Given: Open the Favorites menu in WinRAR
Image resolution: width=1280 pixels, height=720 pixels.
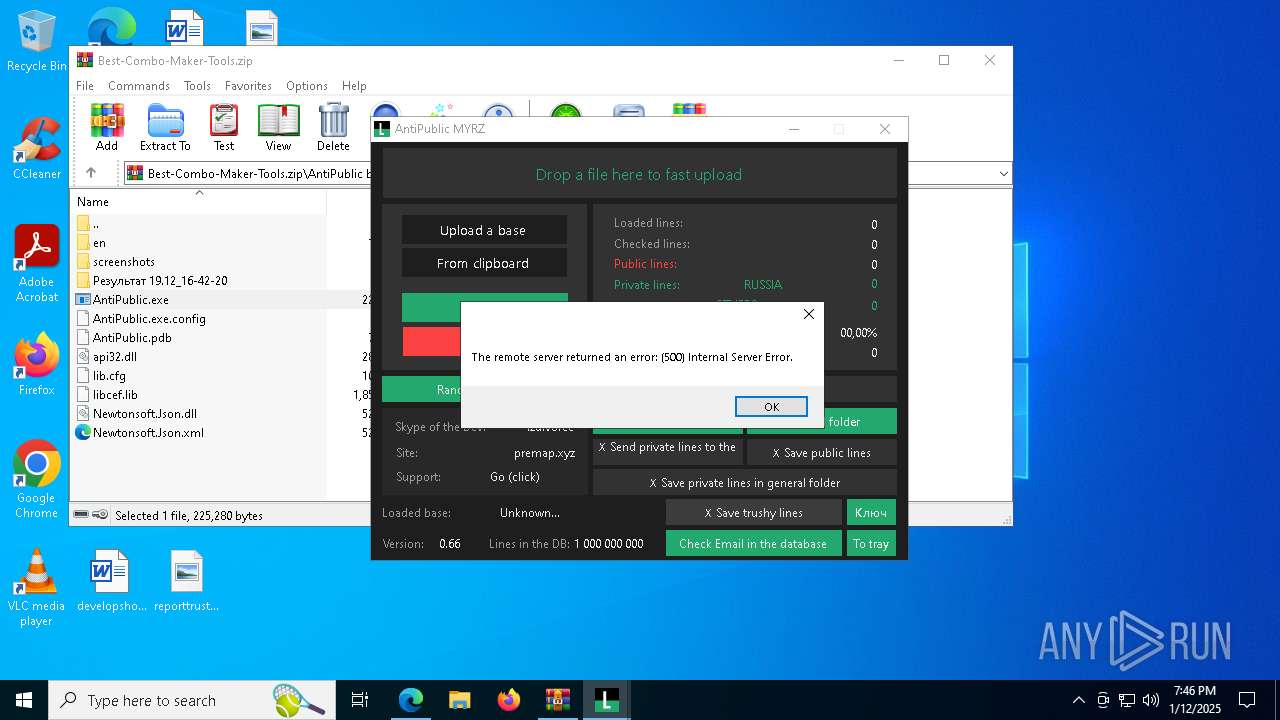Looking at the screenshot, I should click(248, 86).
